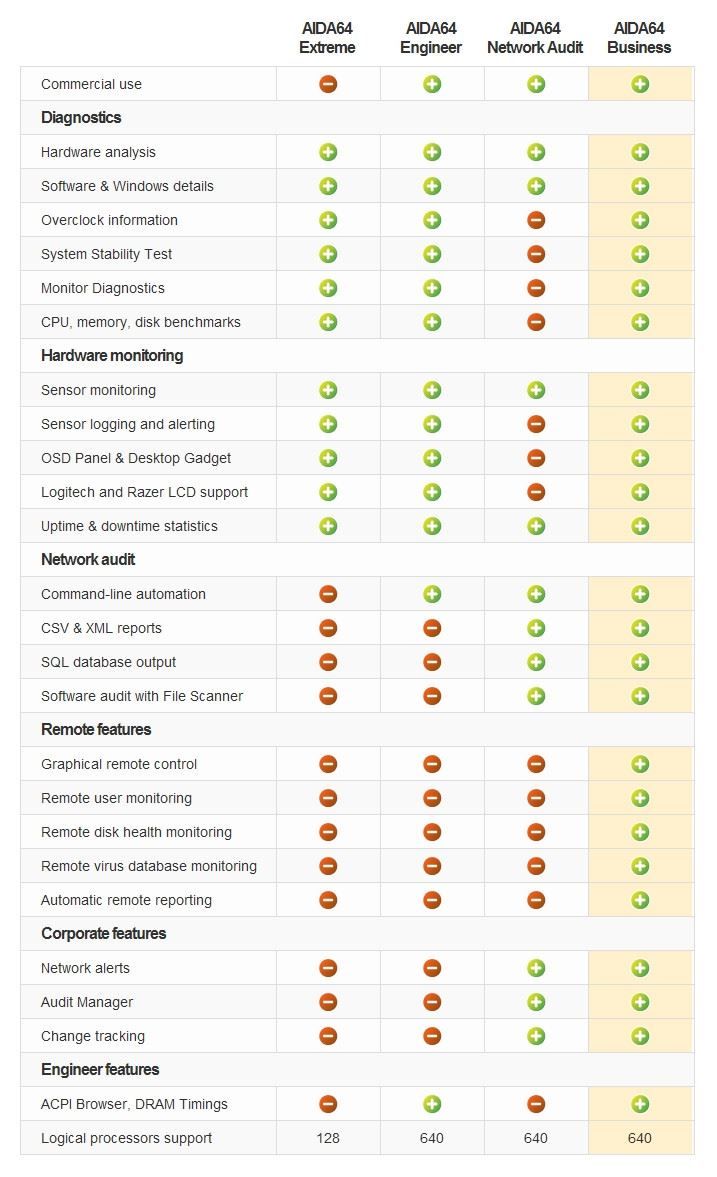The width and height of the screenshot is (717, 1177).
Task: Click the red minus for Overclock information under Network Audit
Action: [x=536, y=220]
